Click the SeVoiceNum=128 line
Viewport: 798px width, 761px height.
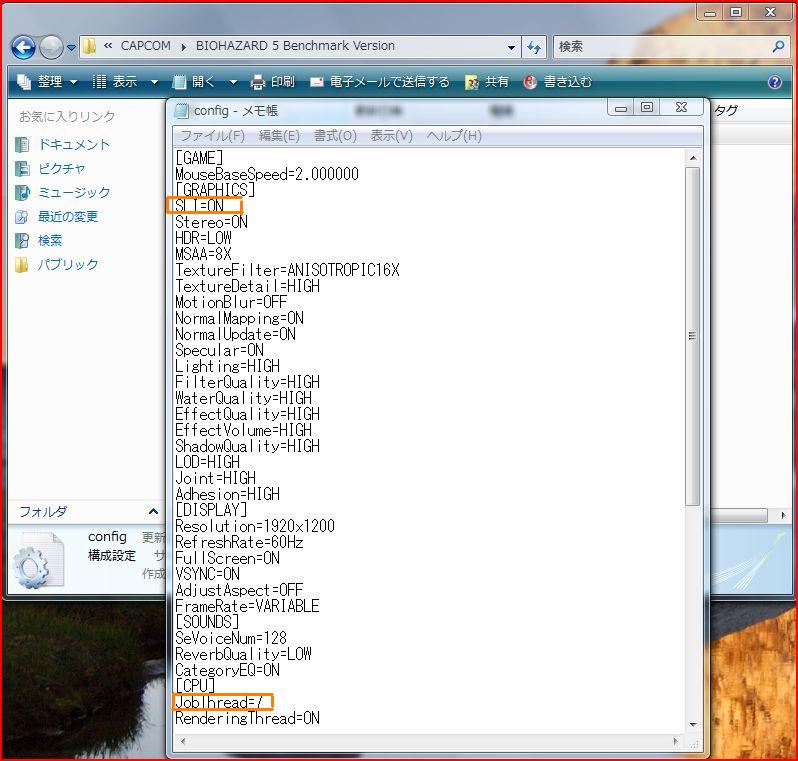(x=231, y=638)
